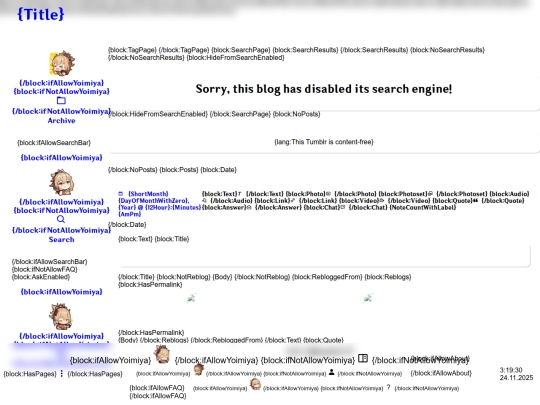Click the photo post icon after {block:Photo}

[328, 194]
